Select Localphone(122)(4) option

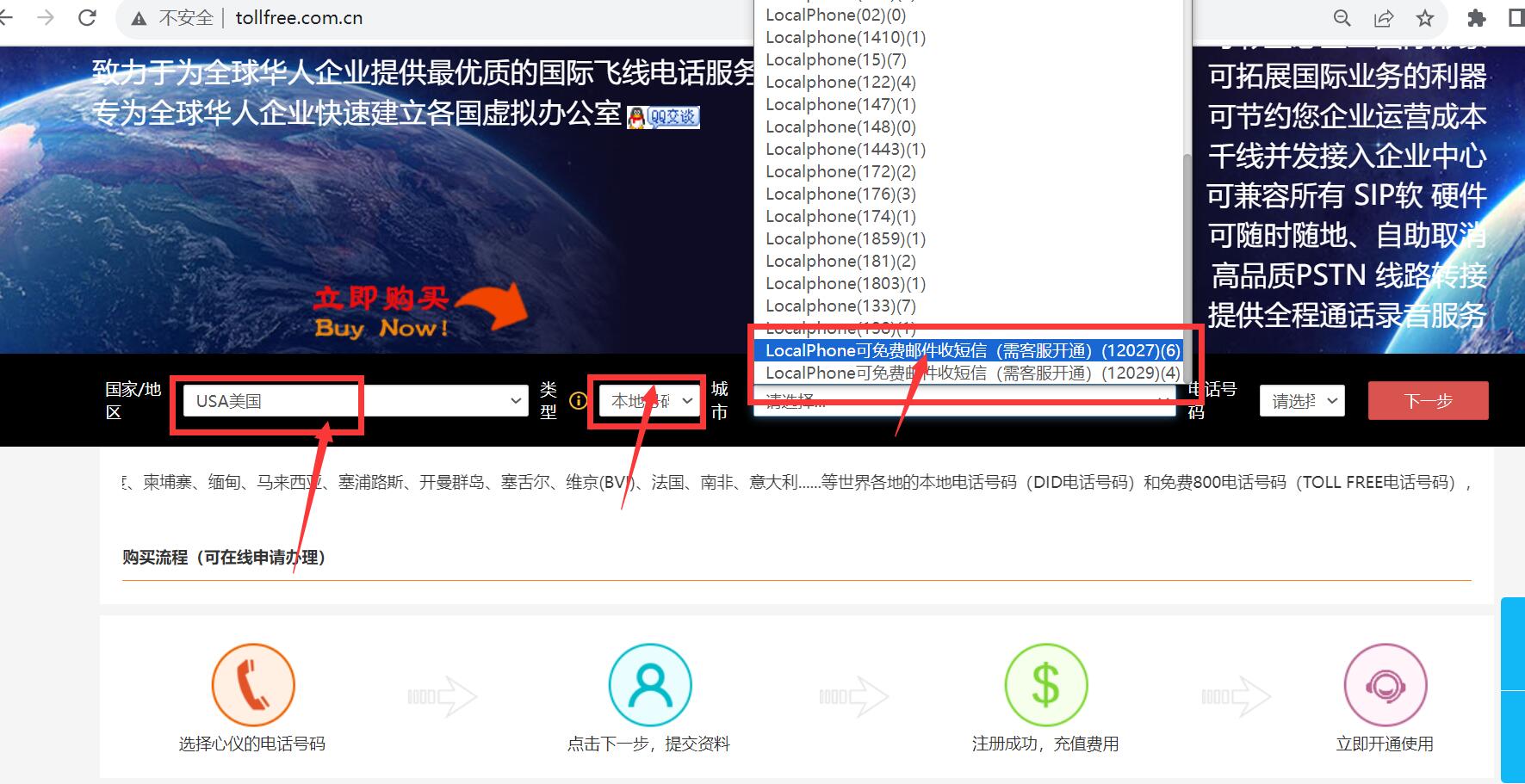[968, 82]
